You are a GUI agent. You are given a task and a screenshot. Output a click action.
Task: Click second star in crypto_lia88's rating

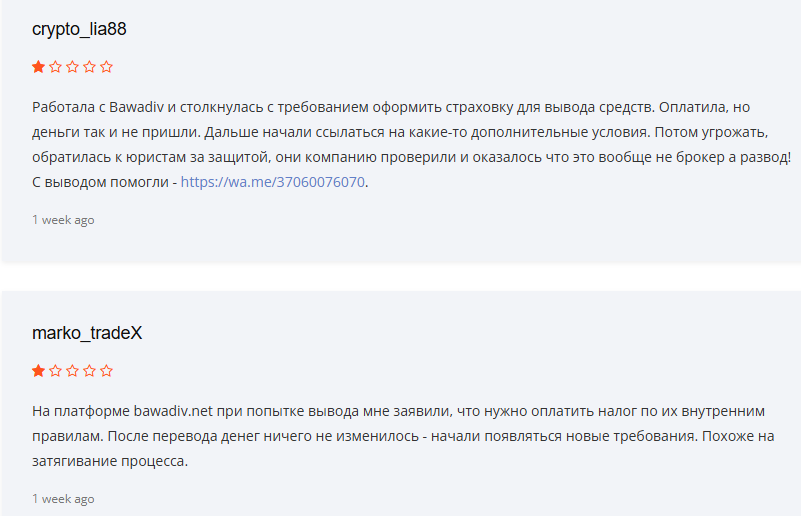[x=55, y=67]
